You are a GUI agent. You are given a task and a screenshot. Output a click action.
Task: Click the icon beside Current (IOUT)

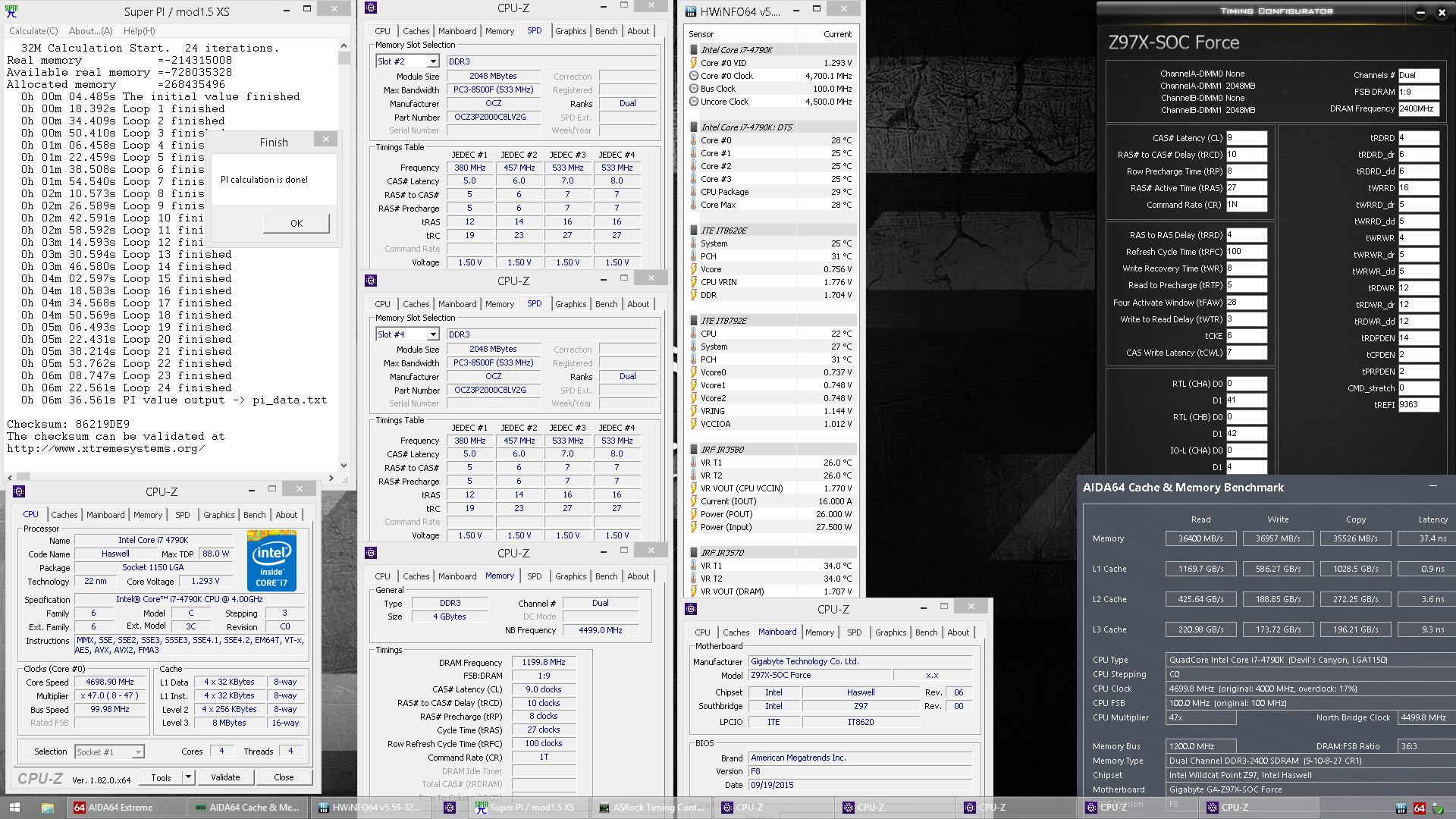click(693, 501)
